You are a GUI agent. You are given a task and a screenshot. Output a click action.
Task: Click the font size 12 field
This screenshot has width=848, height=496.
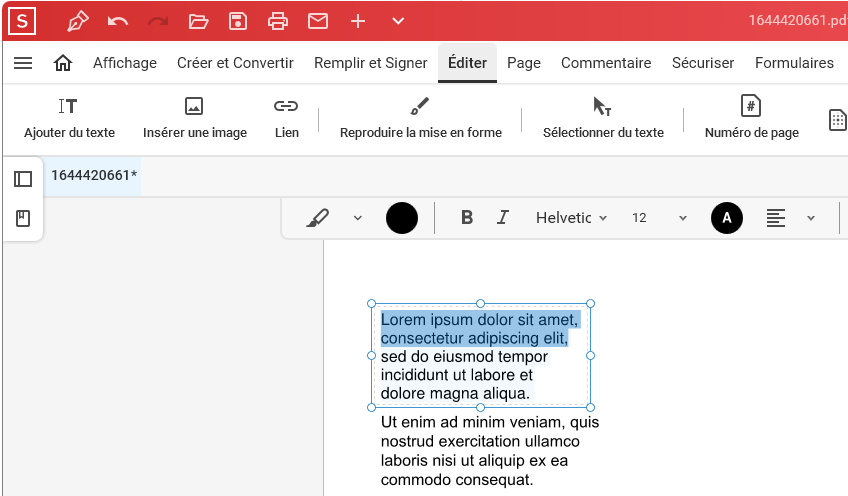pyautogui.click(x=639, y=217)
